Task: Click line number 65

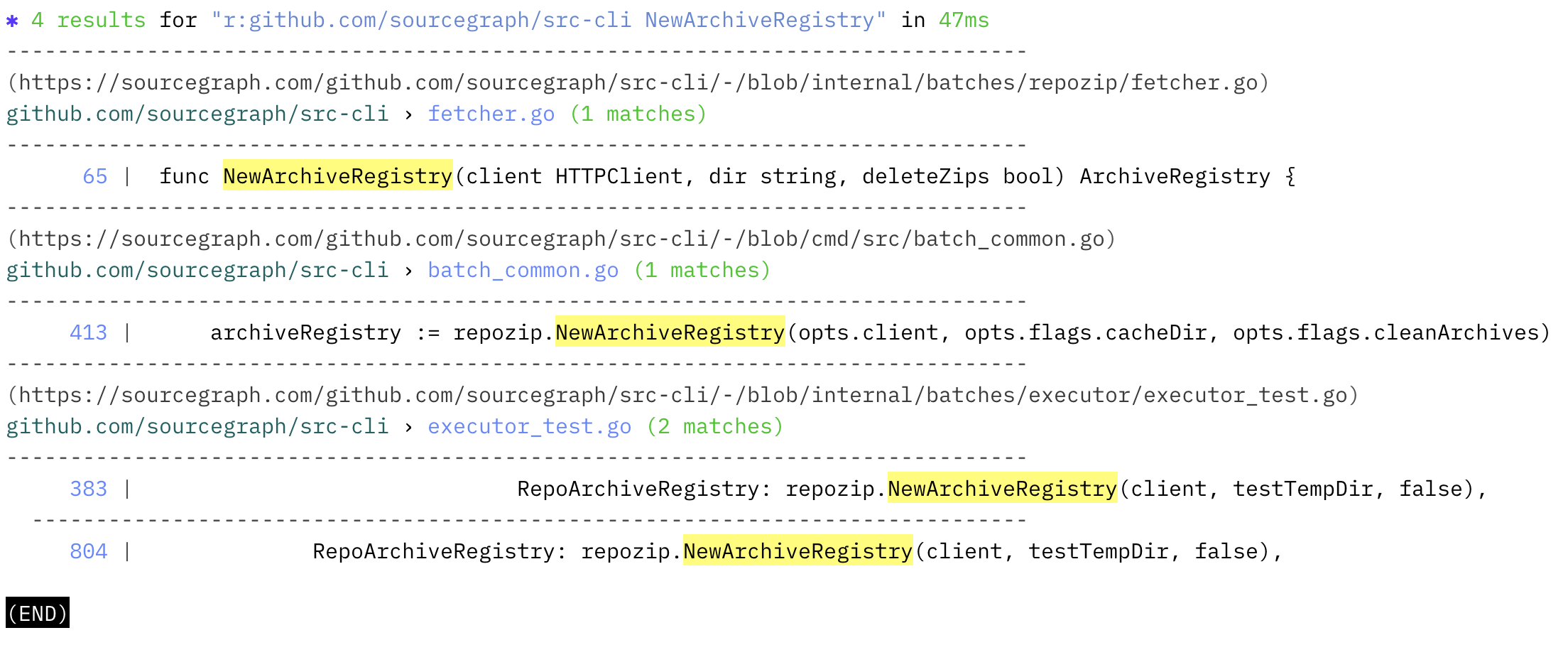Action: click(95, 176)
